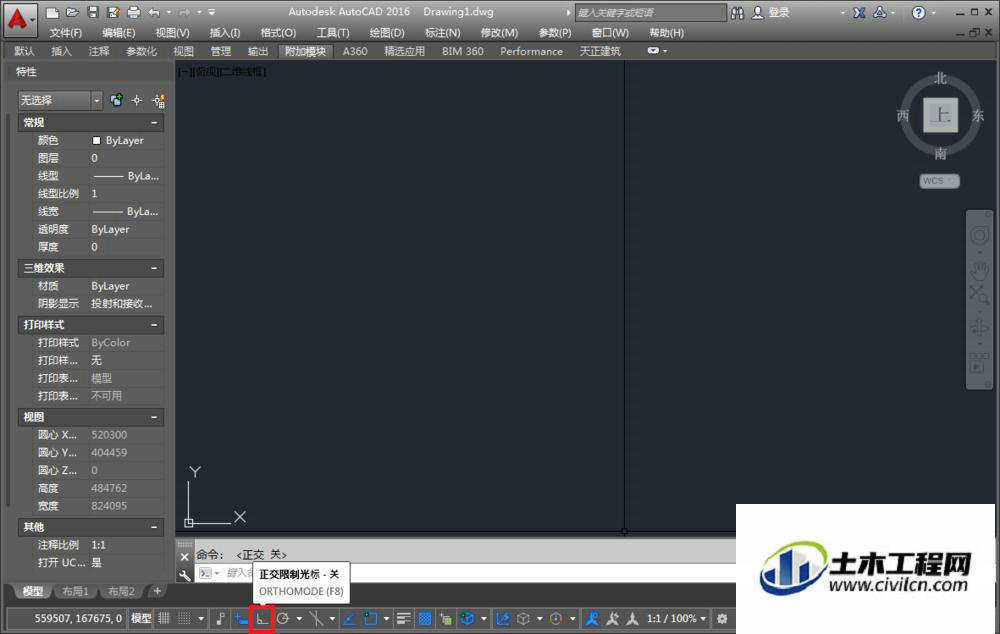
Task: Open the AutoCAD application menu button
Action: click(x=18, y=18)
